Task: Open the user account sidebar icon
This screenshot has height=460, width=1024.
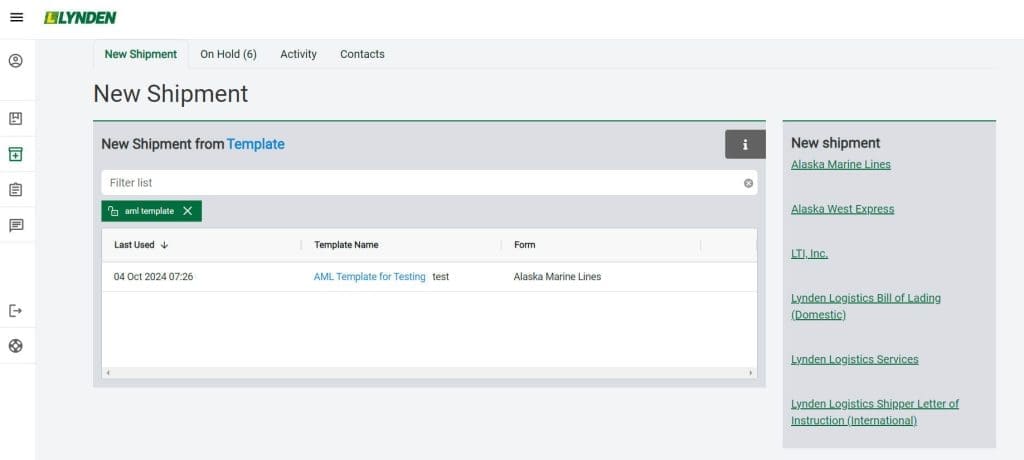Action: tap(16, 61)
